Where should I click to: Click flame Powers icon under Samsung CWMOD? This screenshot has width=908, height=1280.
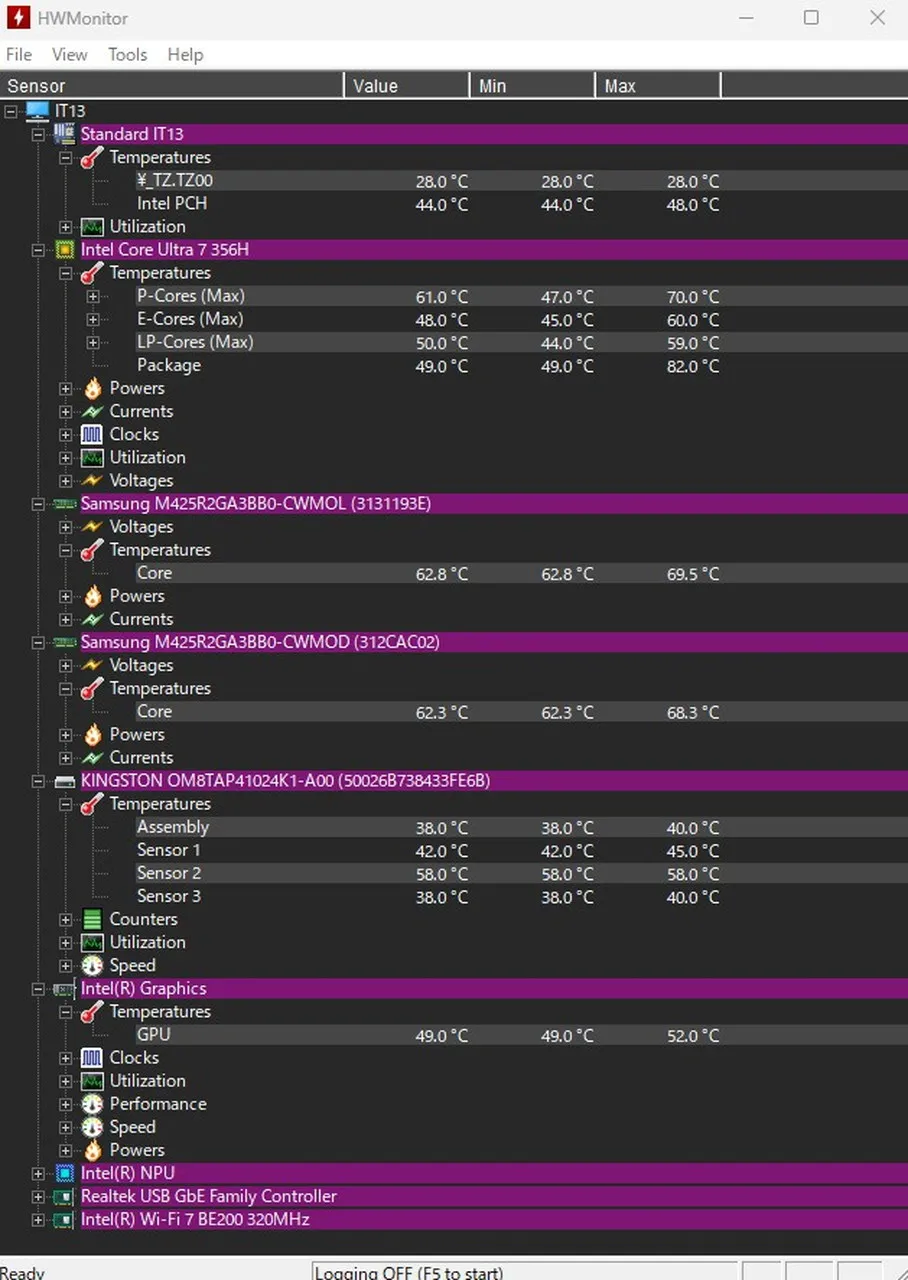tap(92, 735)
